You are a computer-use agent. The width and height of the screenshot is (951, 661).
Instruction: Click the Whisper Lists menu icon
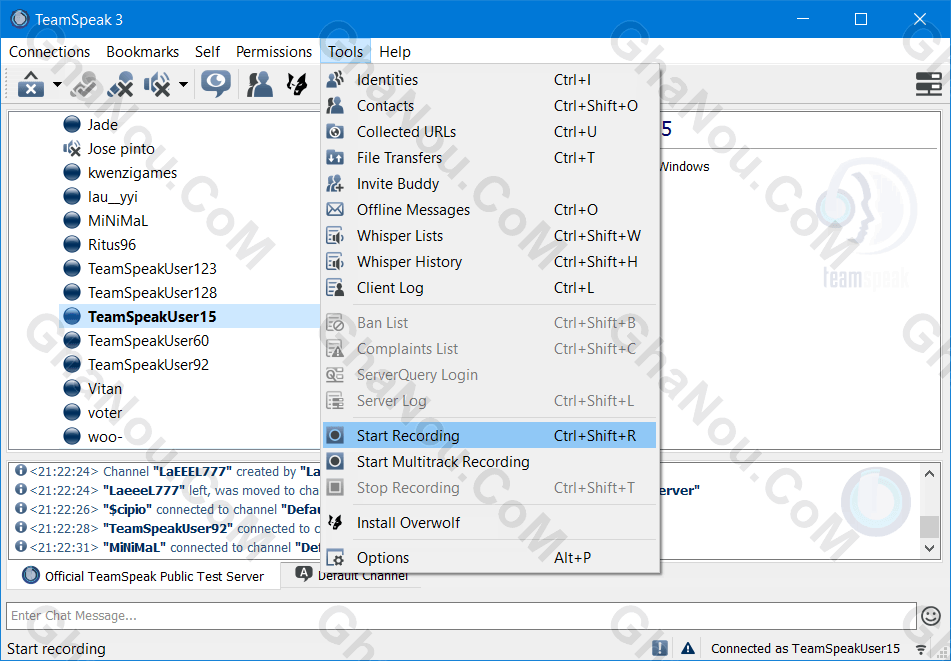[x=335, y=236]
